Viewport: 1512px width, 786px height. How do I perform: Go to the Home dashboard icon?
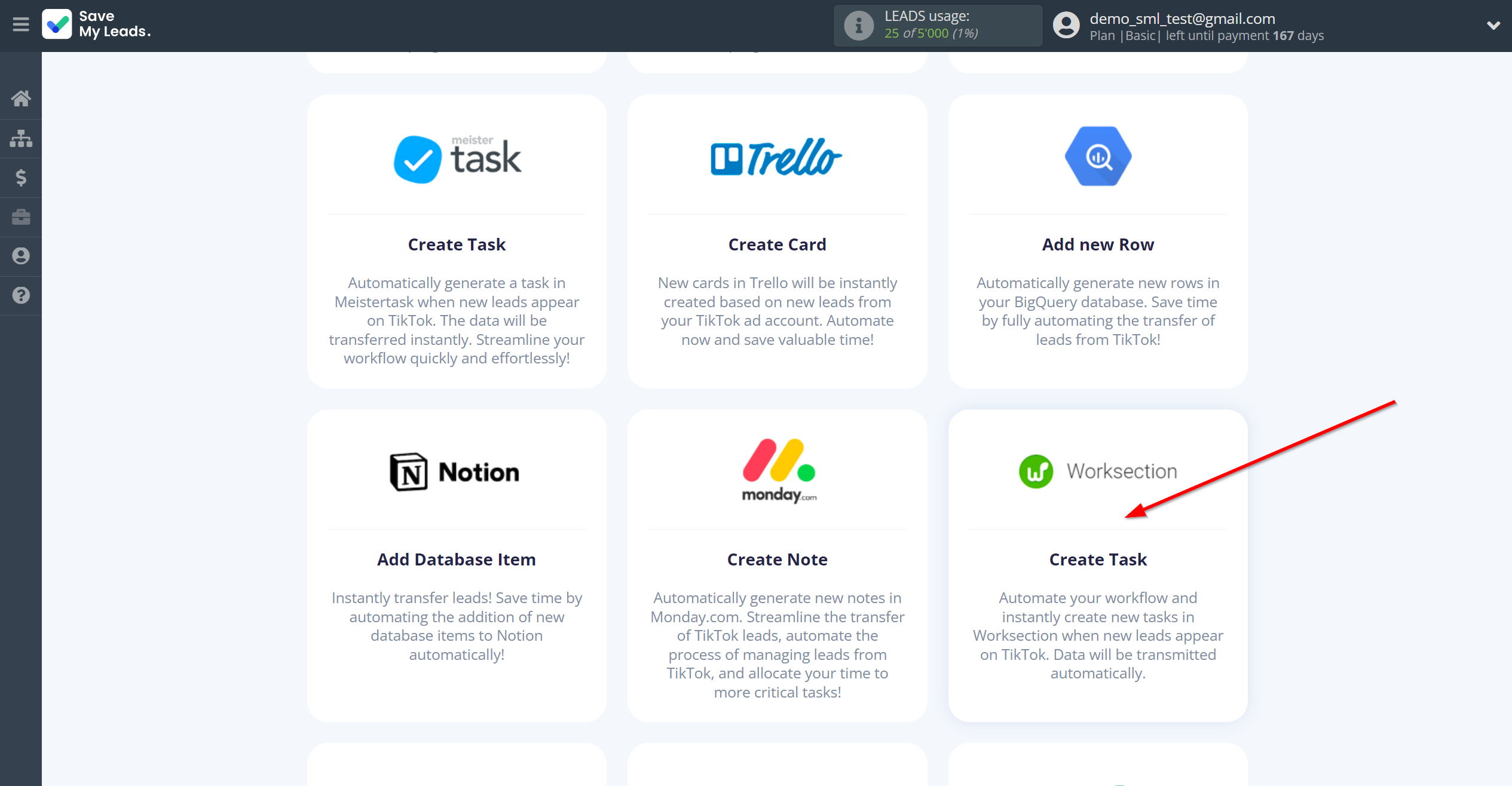pyautogui.click(x=21, y=99)
